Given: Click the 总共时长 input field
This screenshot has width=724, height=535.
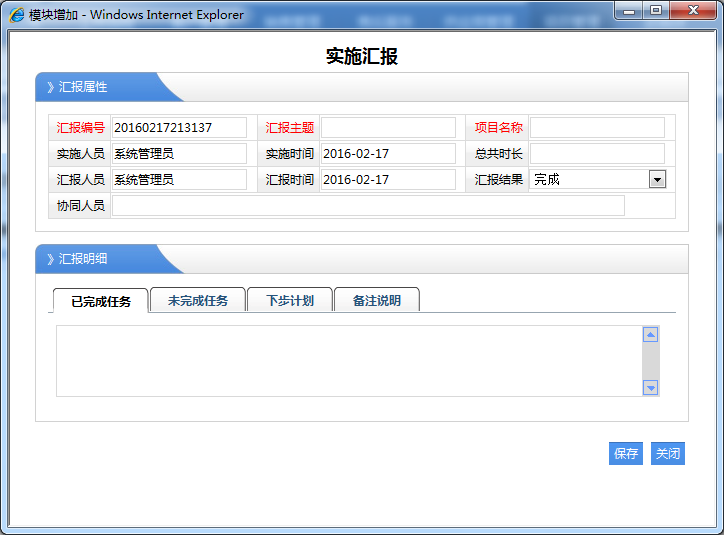Looking at the screenshot, I should click(x=597, y=154).
